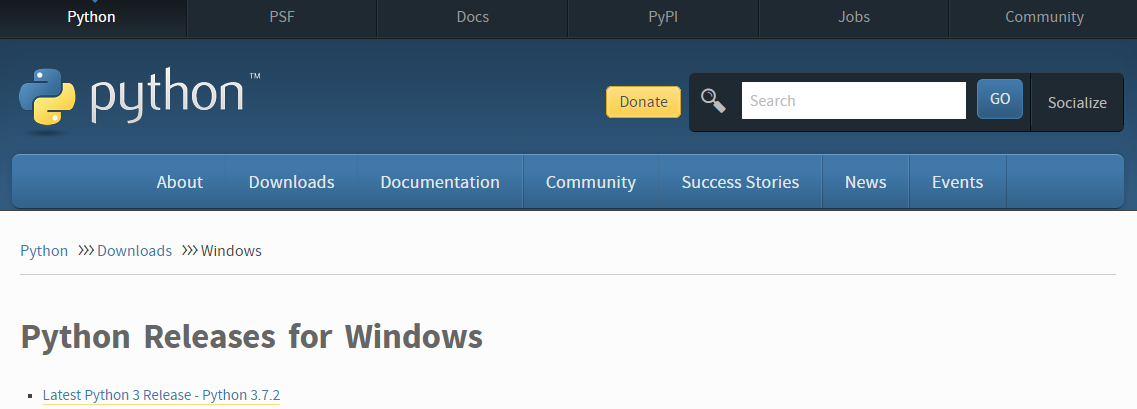Click the Windows breadcrumb text
The height and width of the screenshot is (409, 1137).
click(x=231, y=251)
